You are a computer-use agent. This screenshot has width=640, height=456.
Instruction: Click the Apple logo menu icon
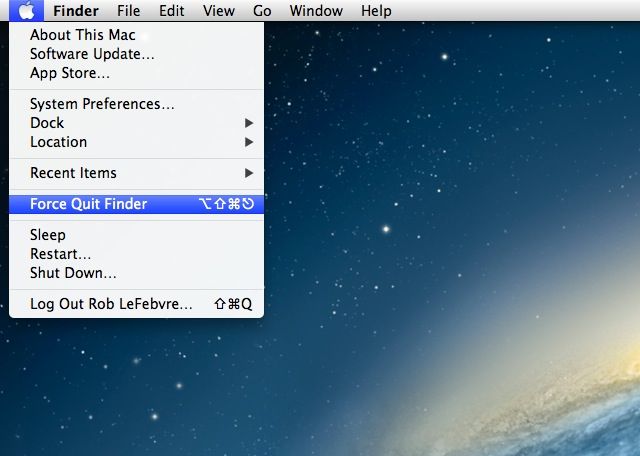pyautogui.click(x=27, y=11)
